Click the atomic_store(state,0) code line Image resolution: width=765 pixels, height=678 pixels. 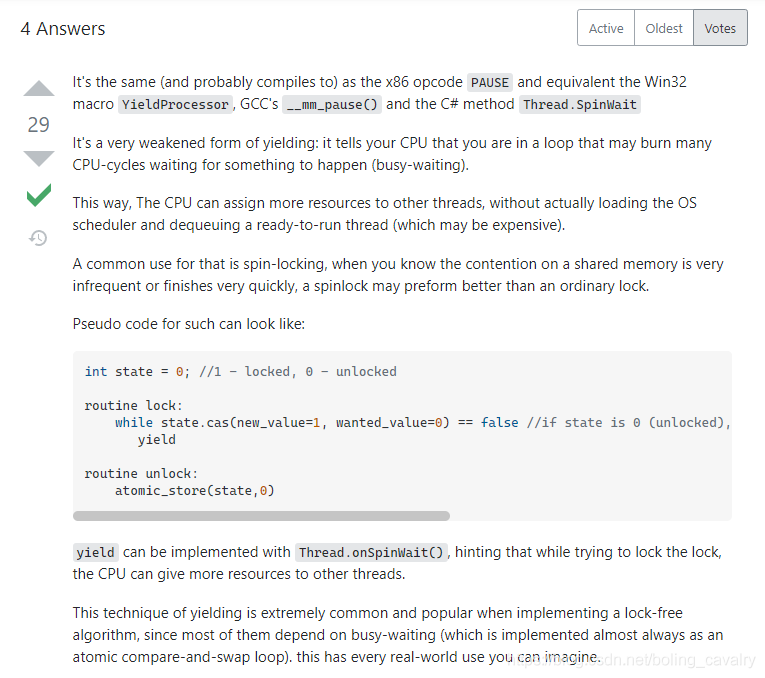click(195, 490)
